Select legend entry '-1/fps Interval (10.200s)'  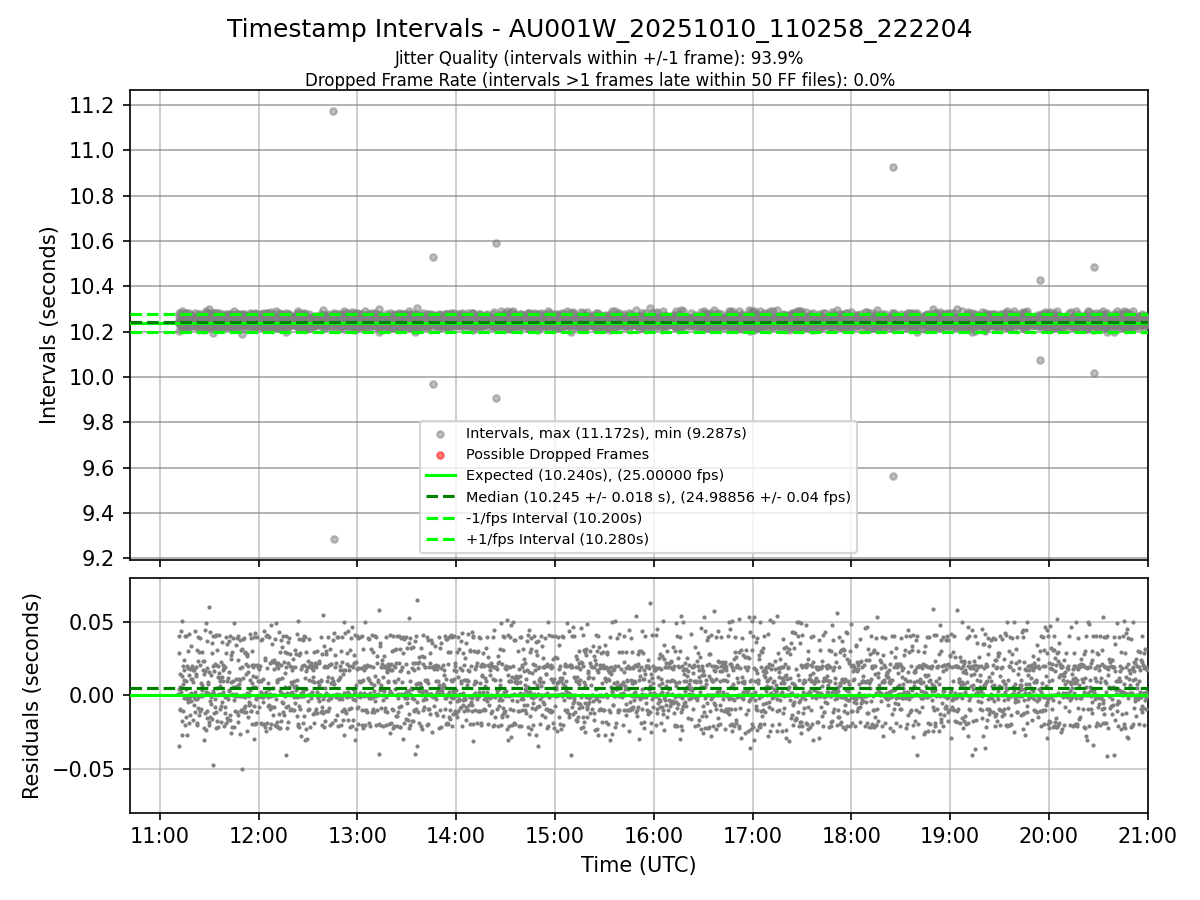tap(554, 518)
